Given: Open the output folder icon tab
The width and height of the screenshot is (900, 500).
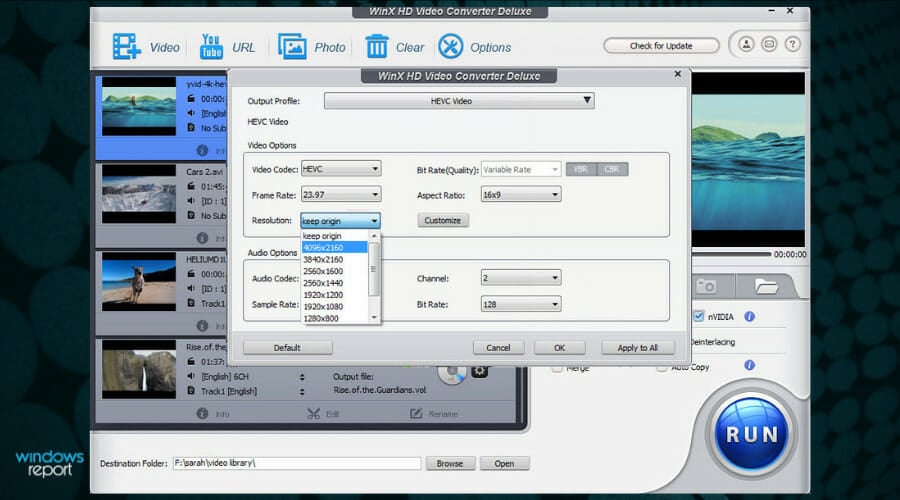Looking at the screenshot, I should coord(766,285).
